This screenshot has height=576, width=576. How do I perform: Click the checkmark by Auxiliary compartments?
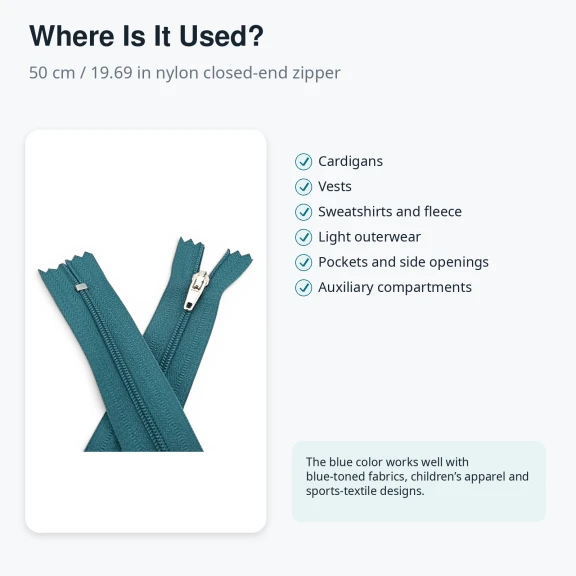coord(303,288)
